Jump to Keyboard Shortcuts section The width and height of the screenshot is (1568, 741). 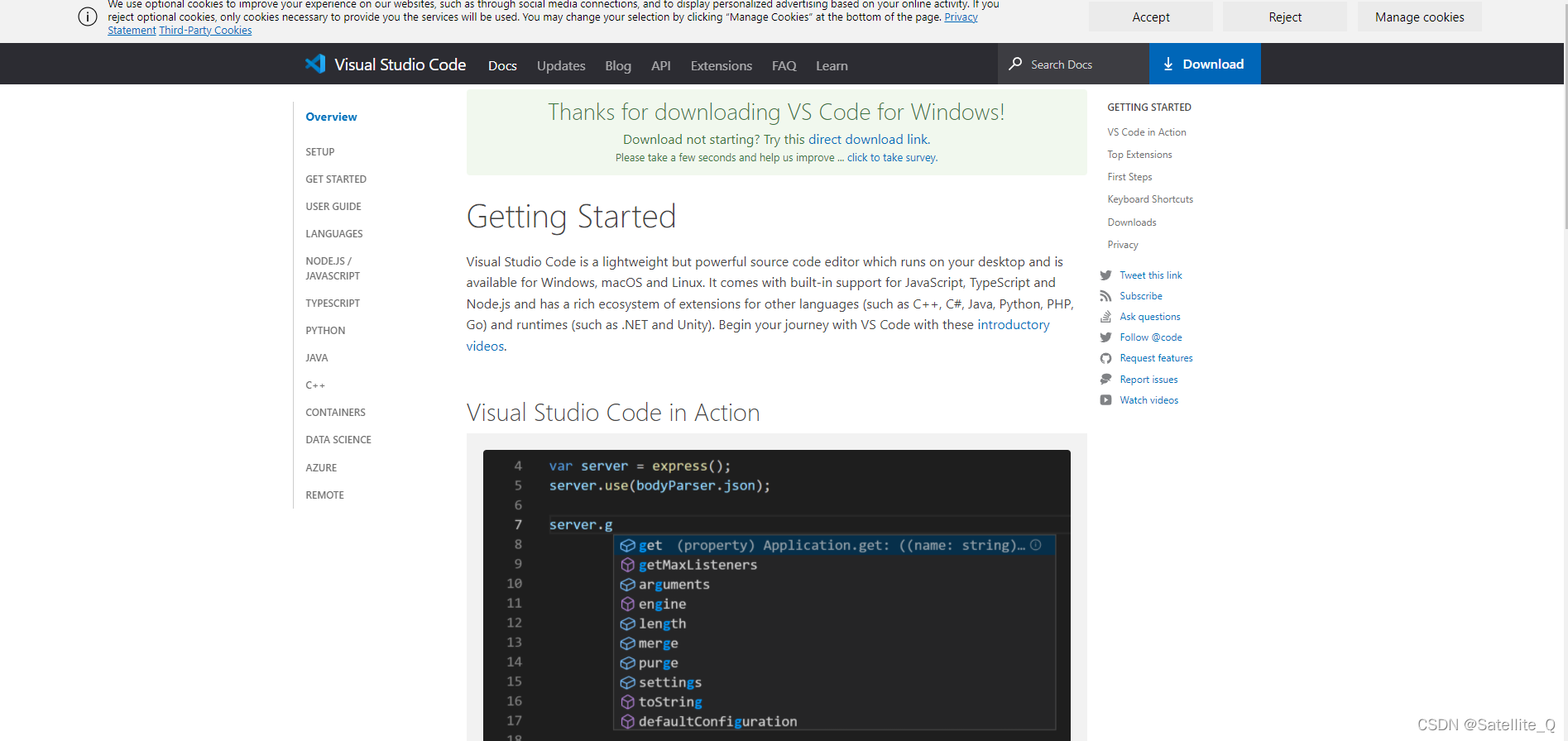(x=1150, y=199)
